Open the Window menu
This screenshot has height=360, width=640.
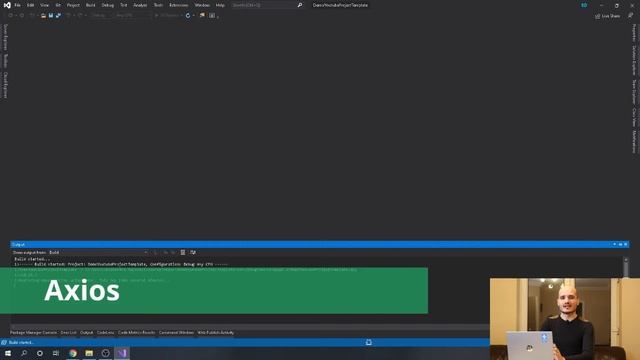click(202, 5)
